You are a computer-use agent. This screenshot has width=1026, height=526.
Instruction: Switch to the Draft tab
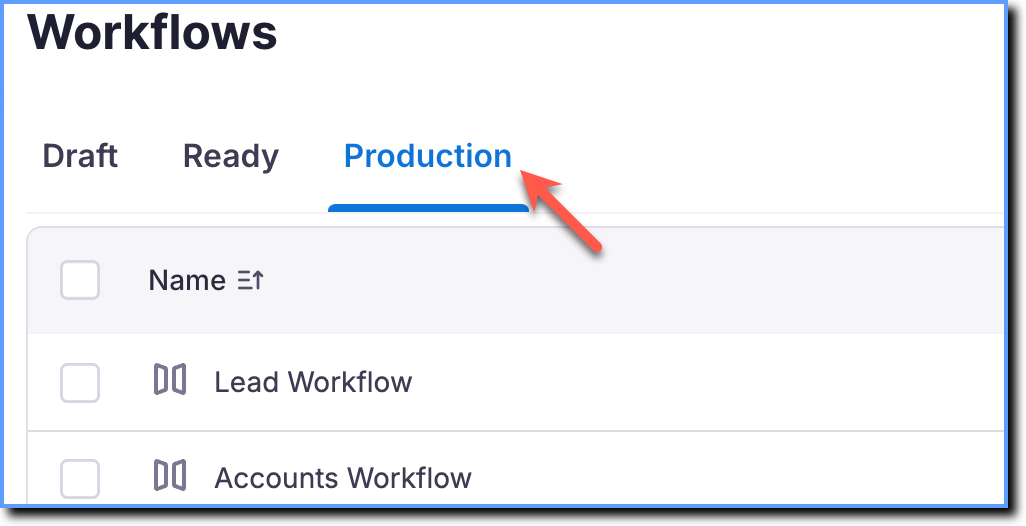80,156
